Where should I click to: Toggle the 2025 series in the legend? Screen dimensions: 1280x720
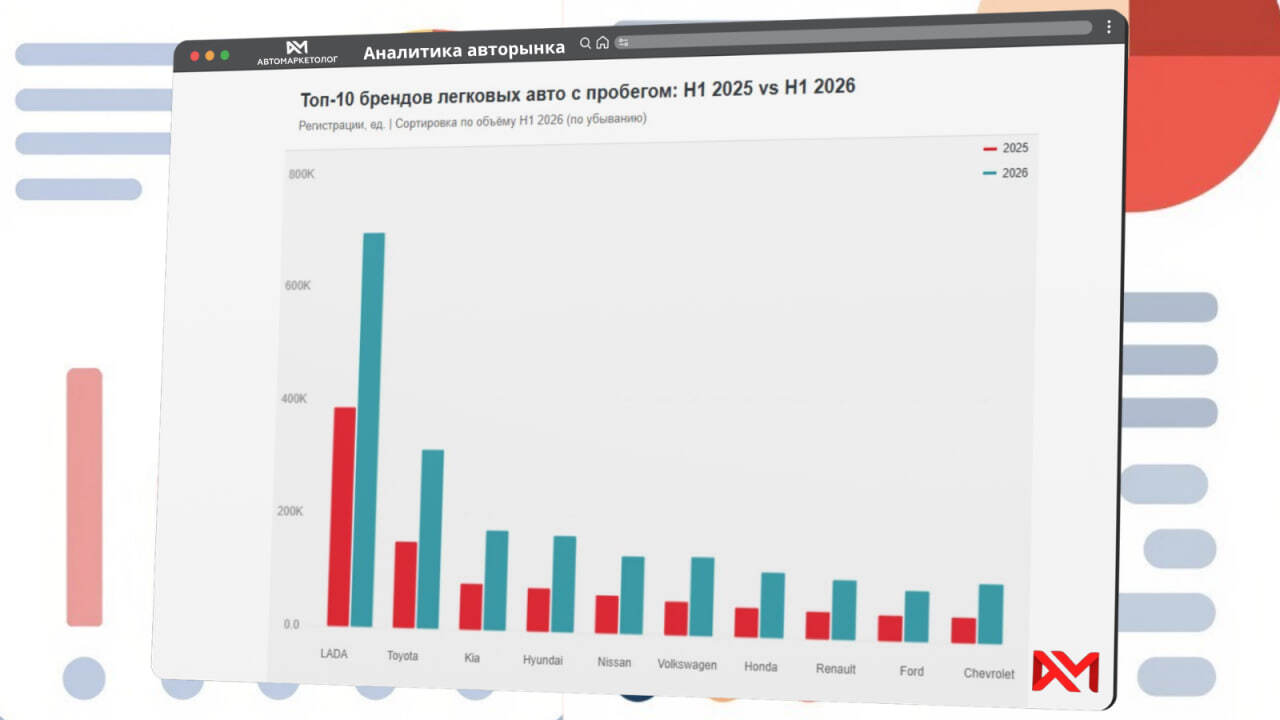click(1005, 148)
